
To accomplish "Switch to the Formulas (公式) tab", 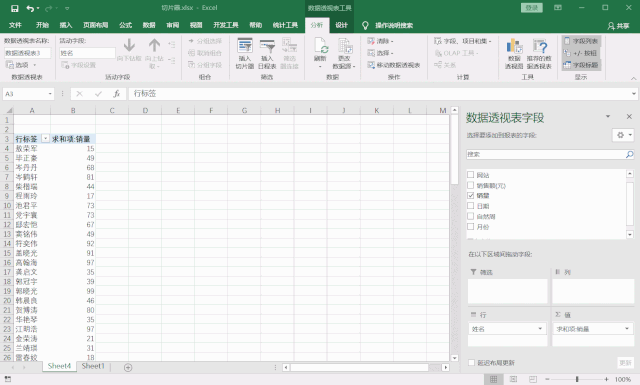I will (x=125, y=25).
